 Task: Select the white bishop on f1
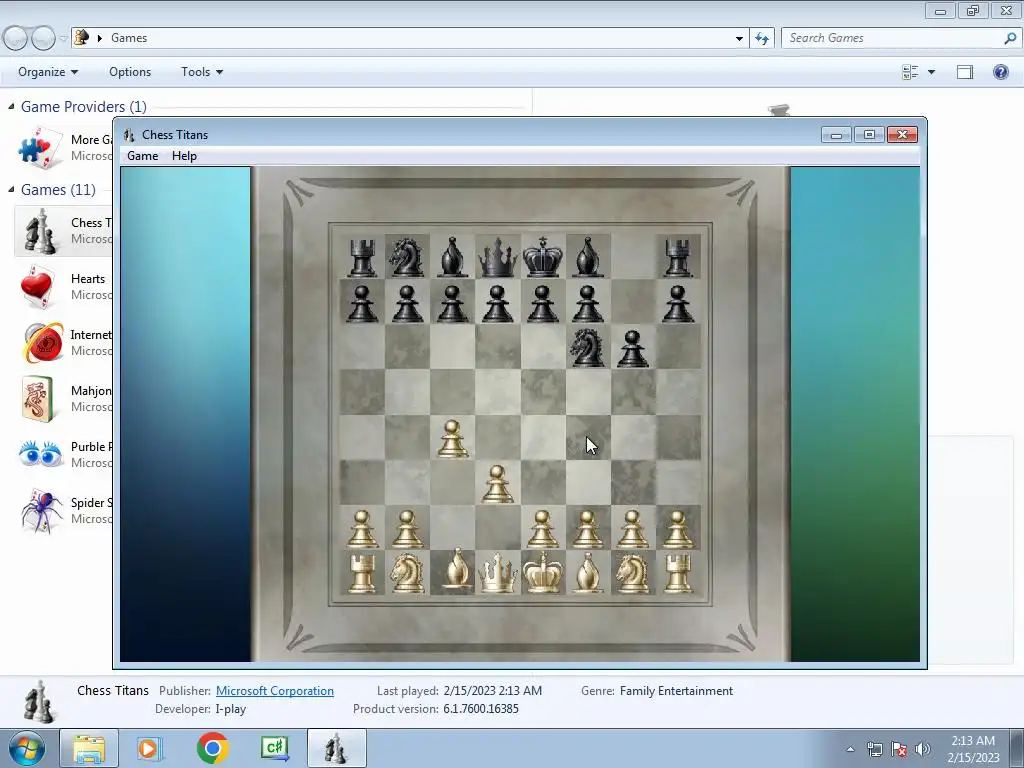click(x=587, y=573)
